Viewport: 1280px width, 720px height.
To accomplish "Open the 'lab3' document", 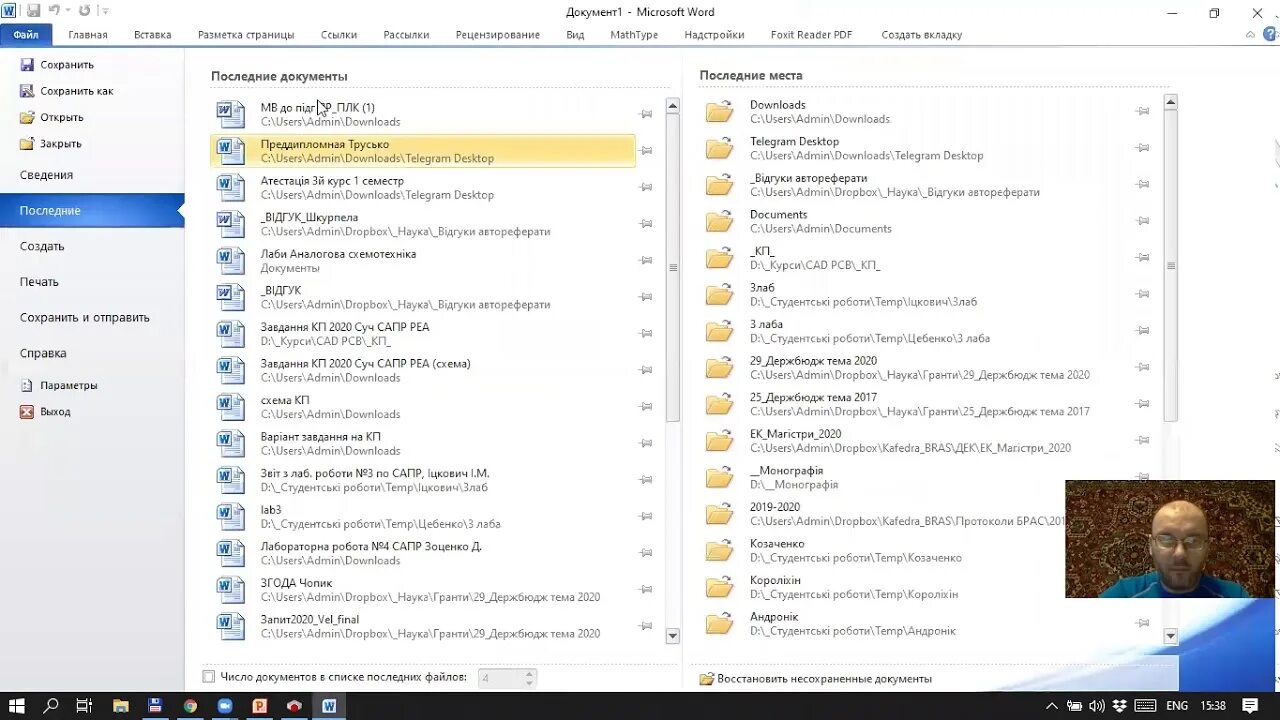I will pos(423,516).
